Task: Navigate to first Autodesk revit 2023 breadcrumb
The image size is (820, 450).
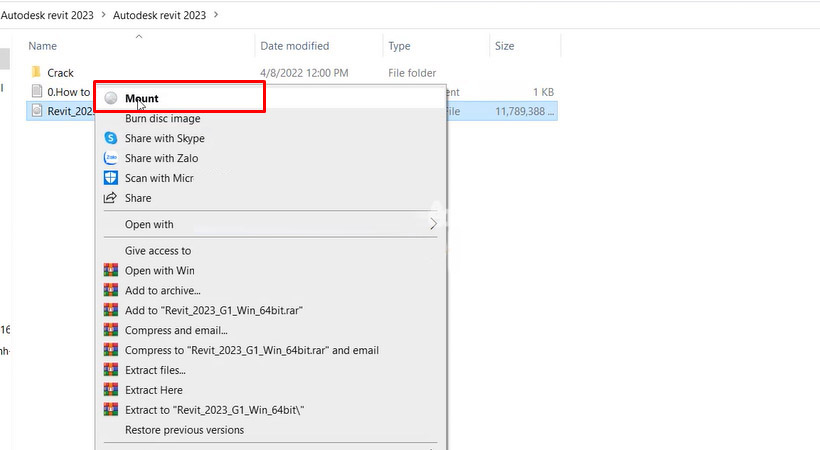Action: point(47,15)
